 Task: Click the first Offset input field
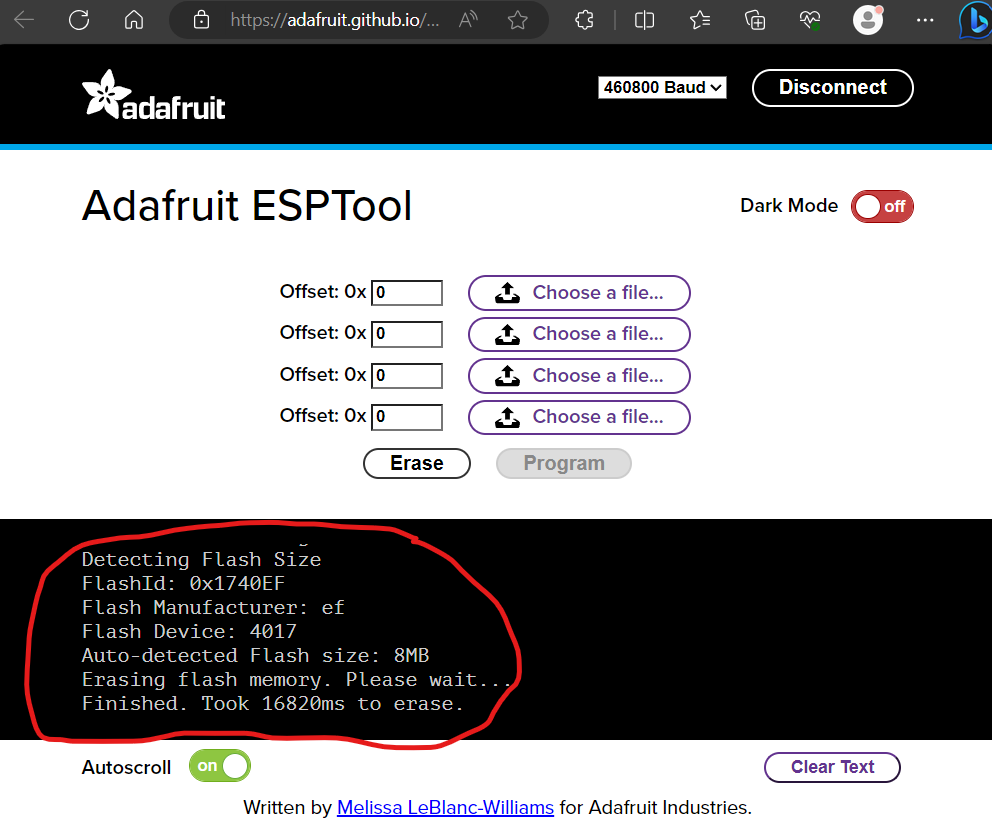pyautogui.click(x=407, y=293)
